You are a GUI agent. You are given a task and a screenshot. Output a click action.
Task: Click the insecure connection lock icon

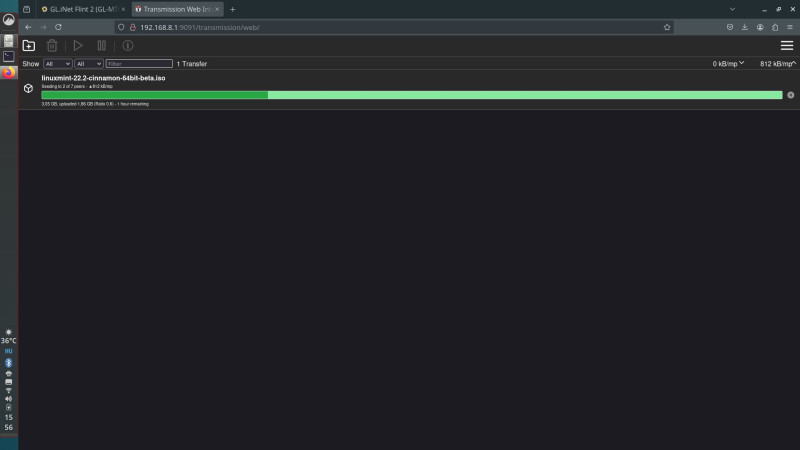133,28
